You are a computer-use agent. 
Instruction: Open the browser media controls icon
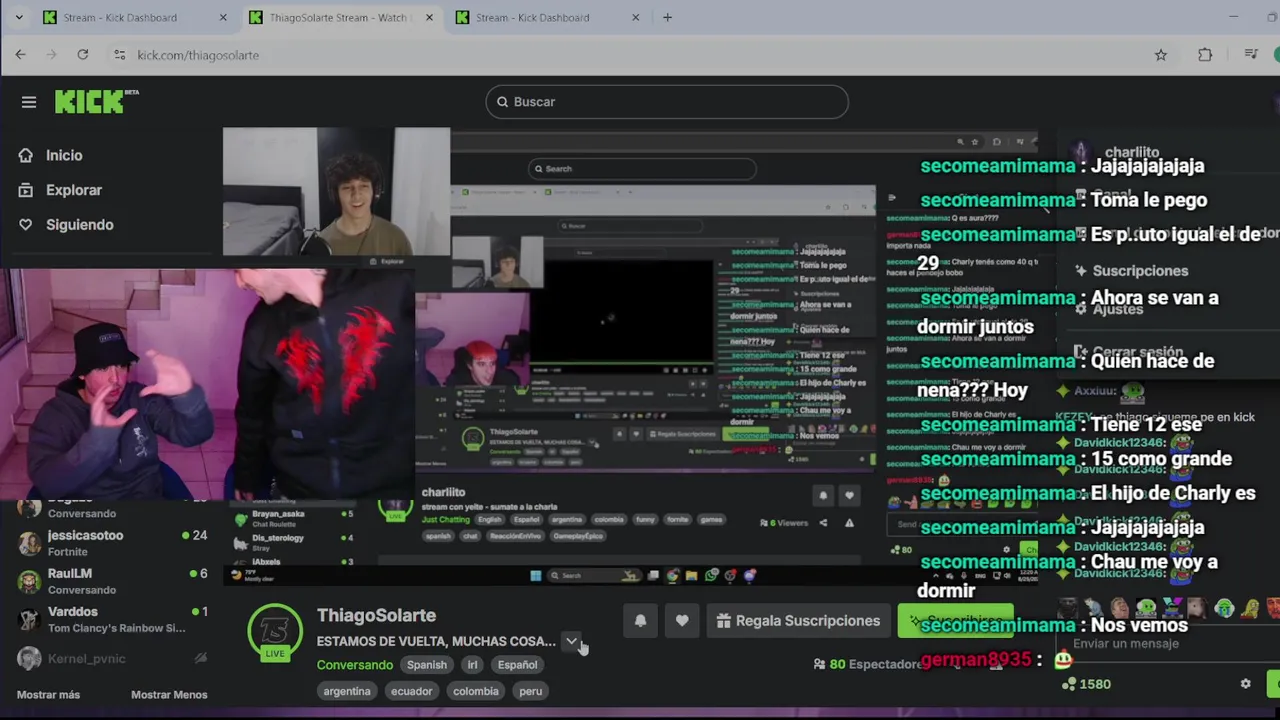(x=1250, y=55)
